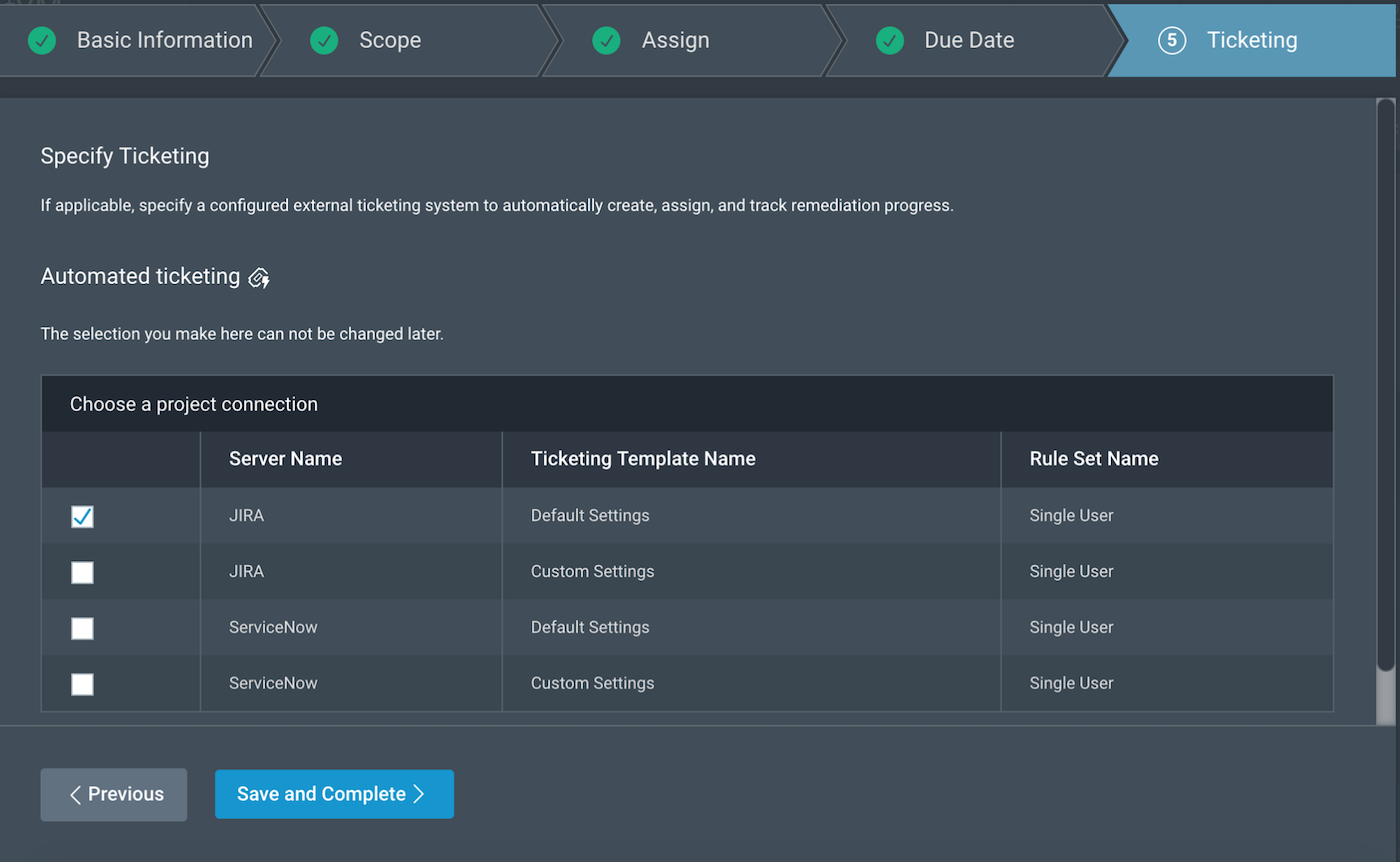The height and width of the screenshot is (862, 1400).
Task: Switch to the Scope step label
Action: pyautogui.click(x=390, y=41)
